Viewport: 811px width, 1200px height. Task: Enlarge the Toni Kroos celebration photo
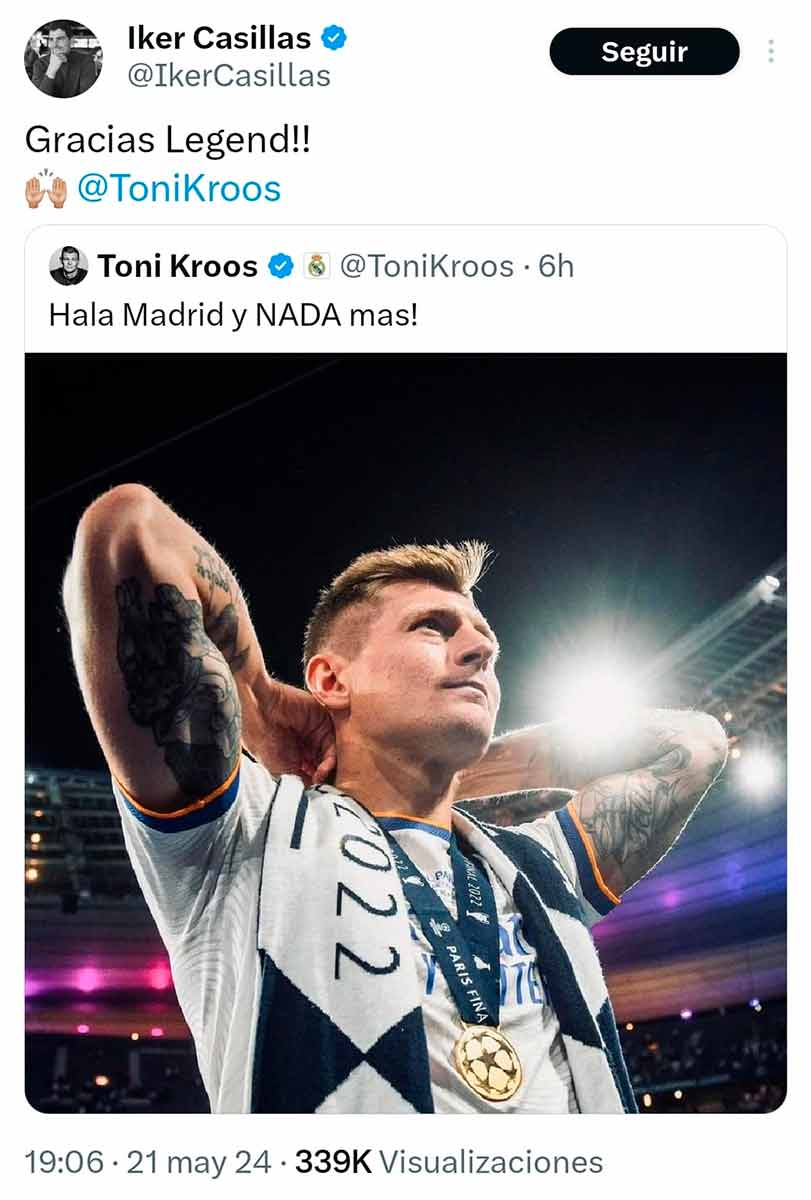click(x=405, y=732)
